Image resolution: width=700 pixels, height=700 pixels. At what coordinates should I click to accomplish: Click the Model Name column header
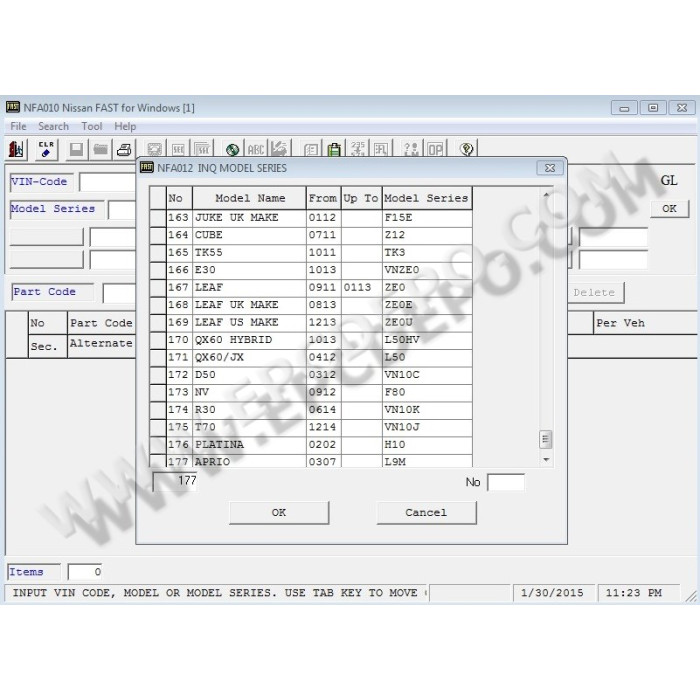[250, 198]
